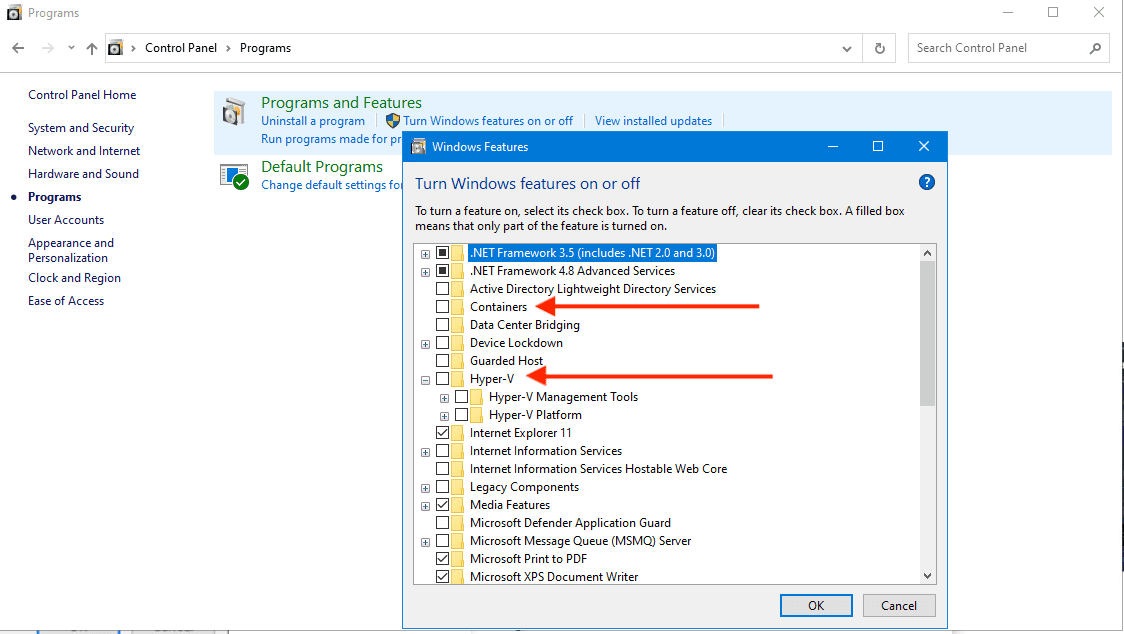Select Control Panel breadcrumb
This screenshot has width=1124, height=634.
[181, 48]
